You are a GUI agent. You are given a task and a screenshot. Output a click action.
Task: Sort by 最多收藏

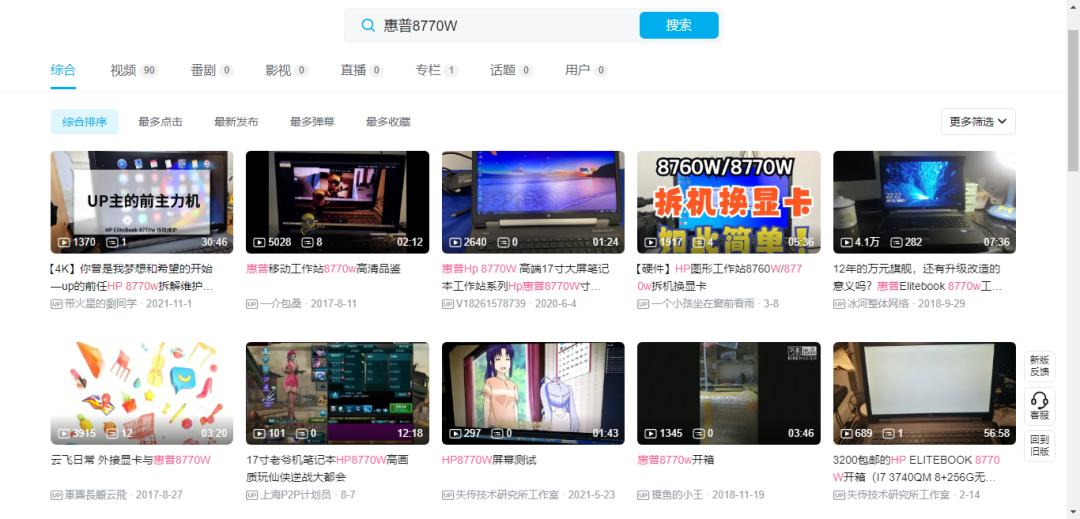click(388, 122)
